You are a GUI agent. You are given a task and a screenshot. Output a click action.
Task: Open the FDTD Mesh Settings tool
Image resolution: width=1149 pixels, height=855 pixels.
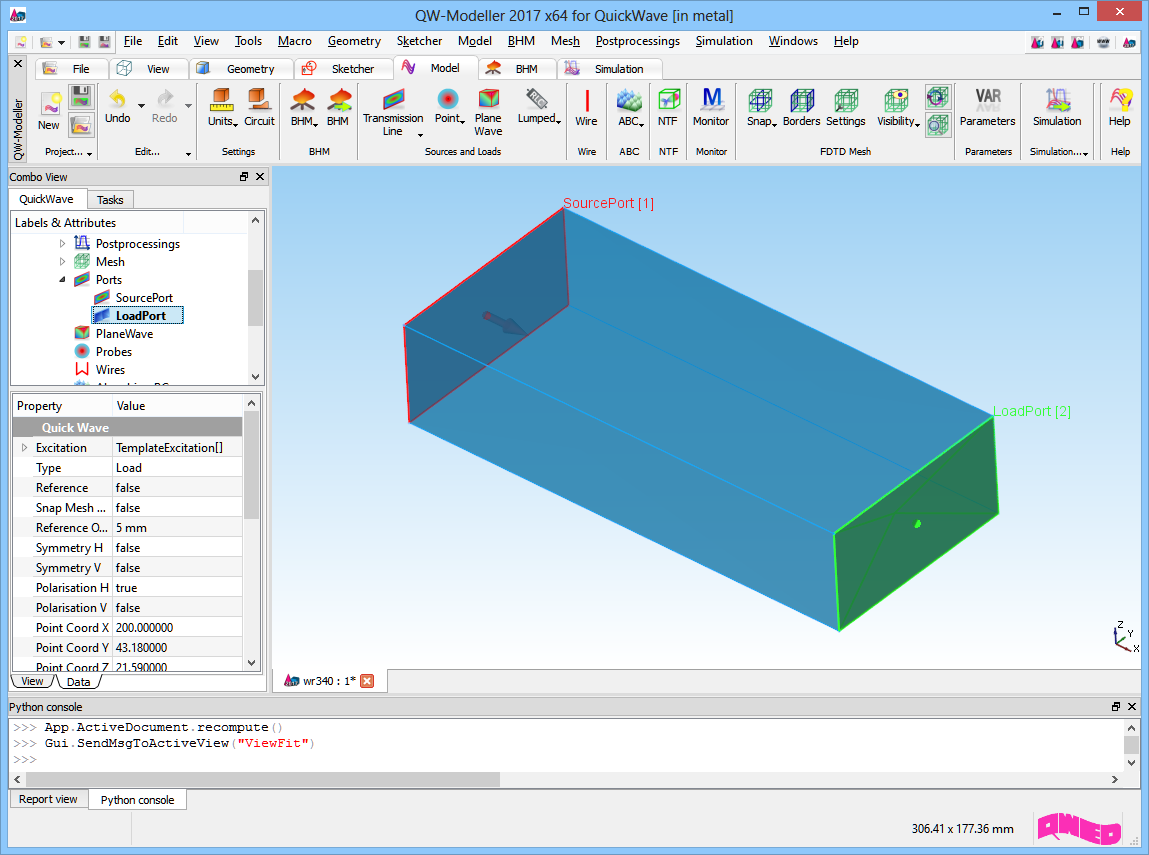846,107
